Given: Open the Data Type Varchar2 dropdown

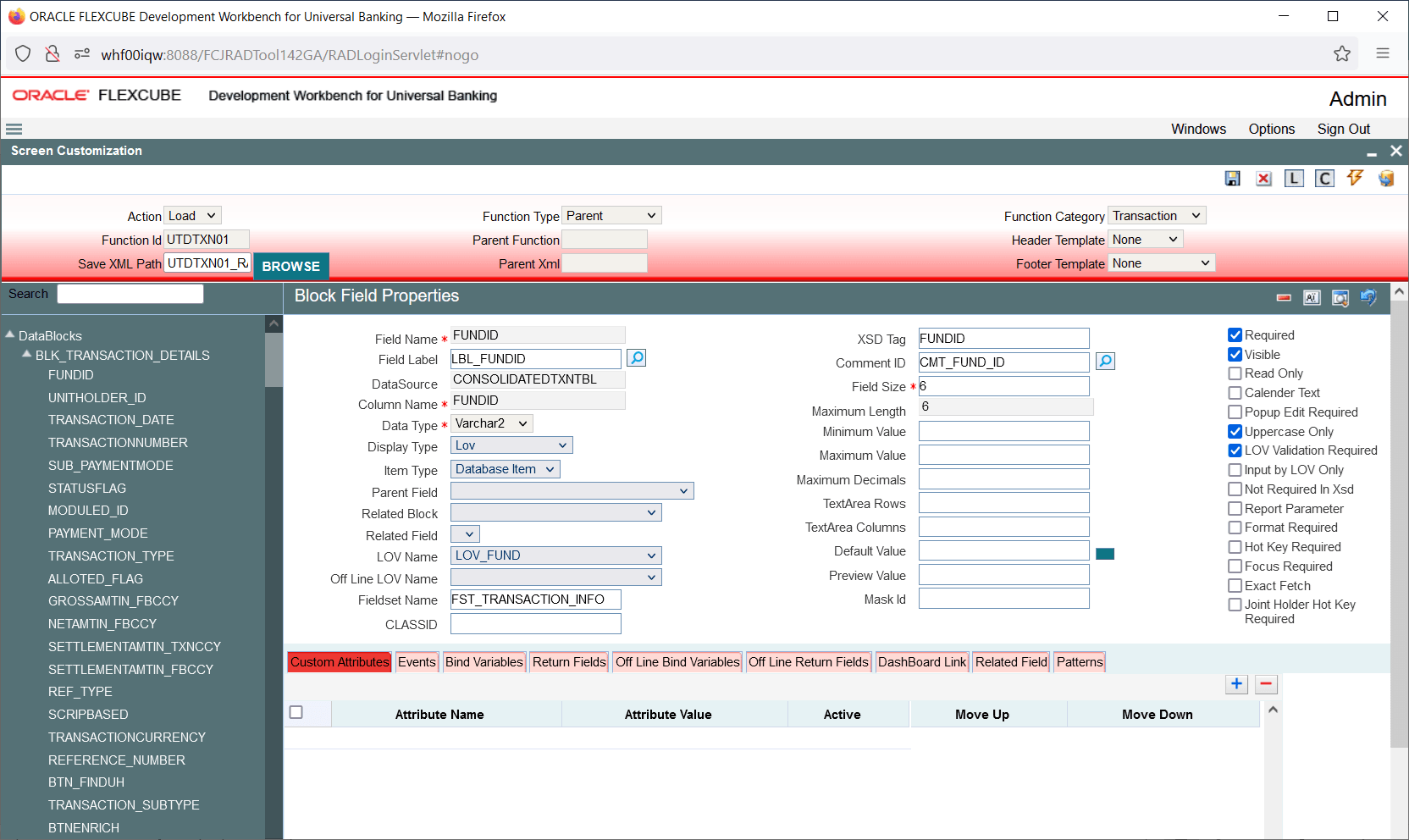Looking at the screenshot, I should tap(492, 423).
